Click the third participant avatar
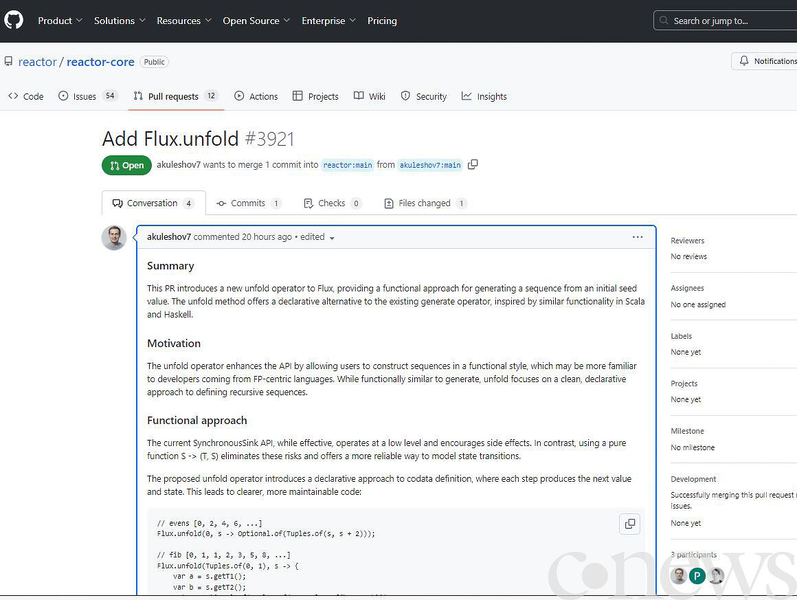The image size is (797, 600). pos(716,576)
